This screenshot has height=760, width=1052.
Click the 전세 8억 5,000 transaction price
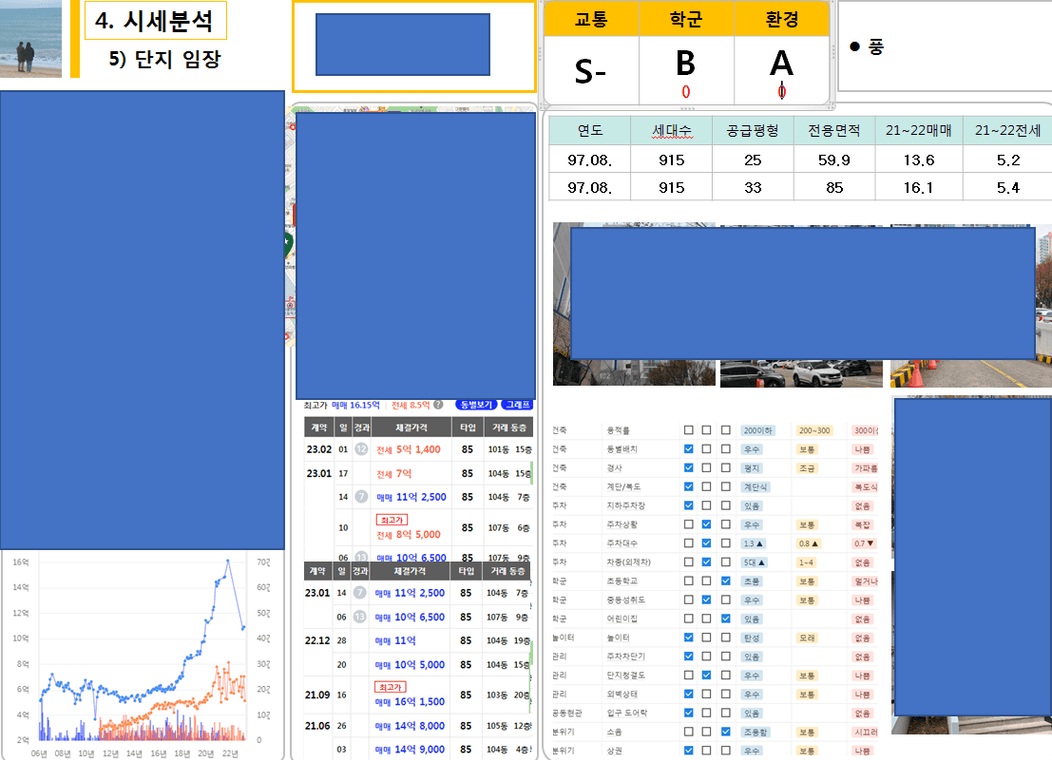click(409, 535)
